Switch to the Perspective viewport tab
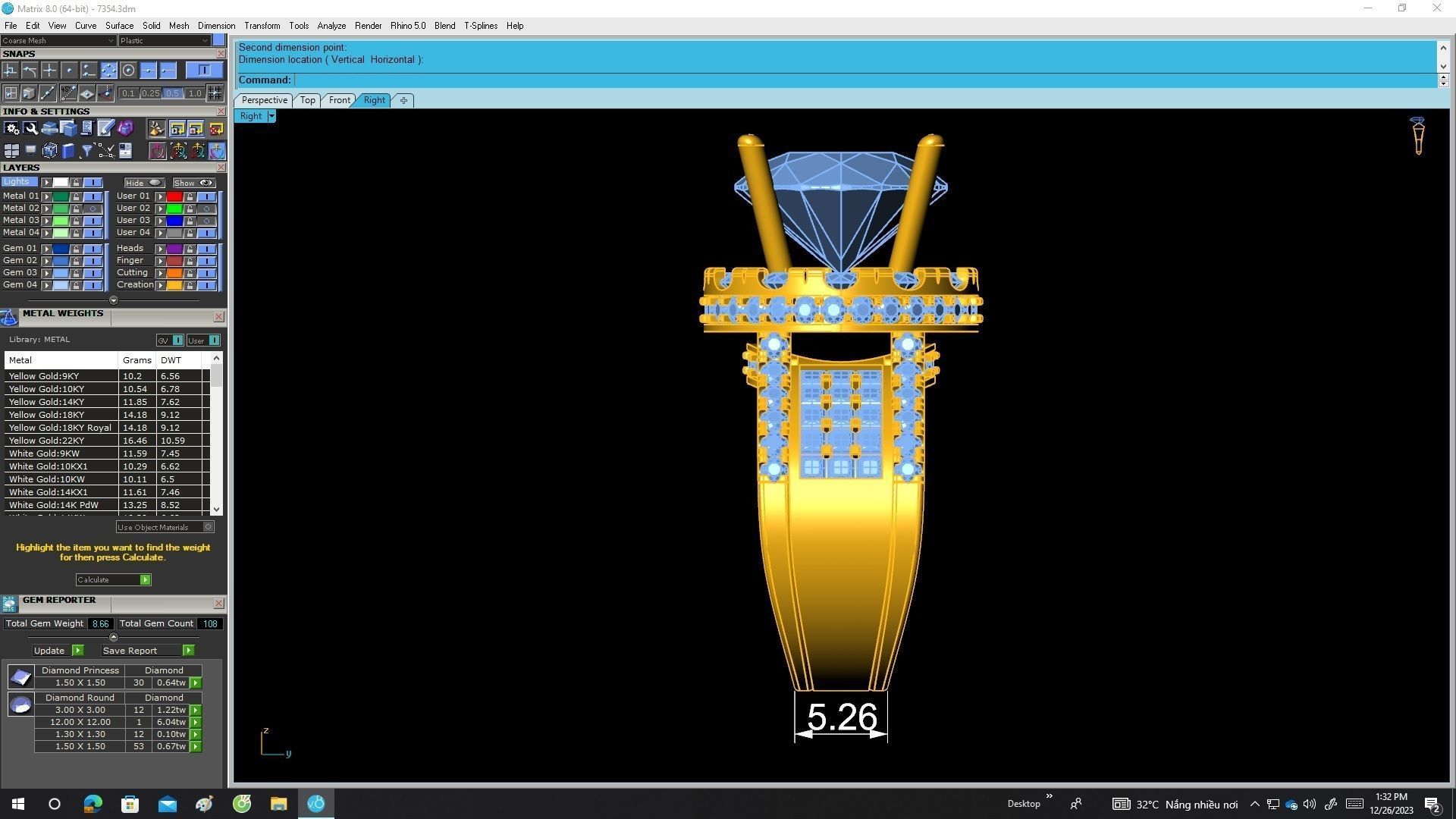 coord(264,100)
